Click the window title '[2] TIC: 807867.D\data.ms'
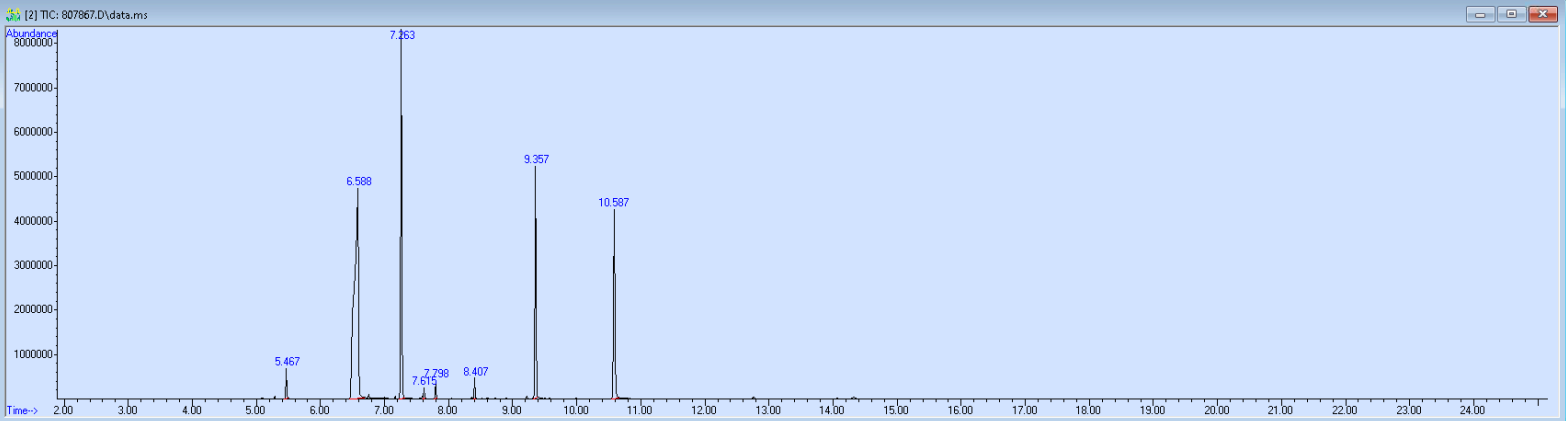 (x=86, y=15)
